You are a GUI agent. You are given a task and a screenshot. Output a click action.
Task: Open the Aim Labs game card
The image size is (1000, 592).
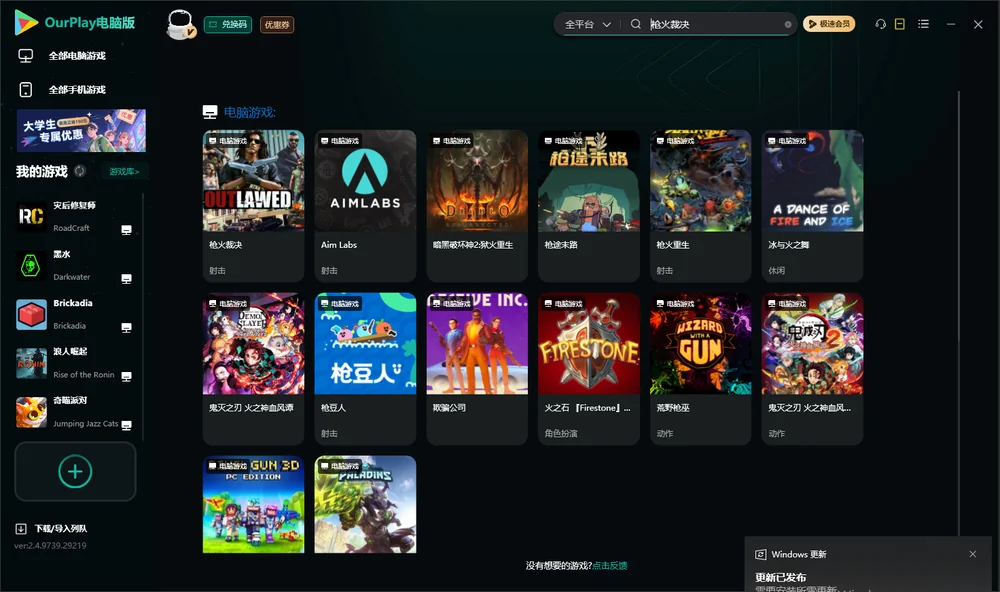[x=365, y=205]
